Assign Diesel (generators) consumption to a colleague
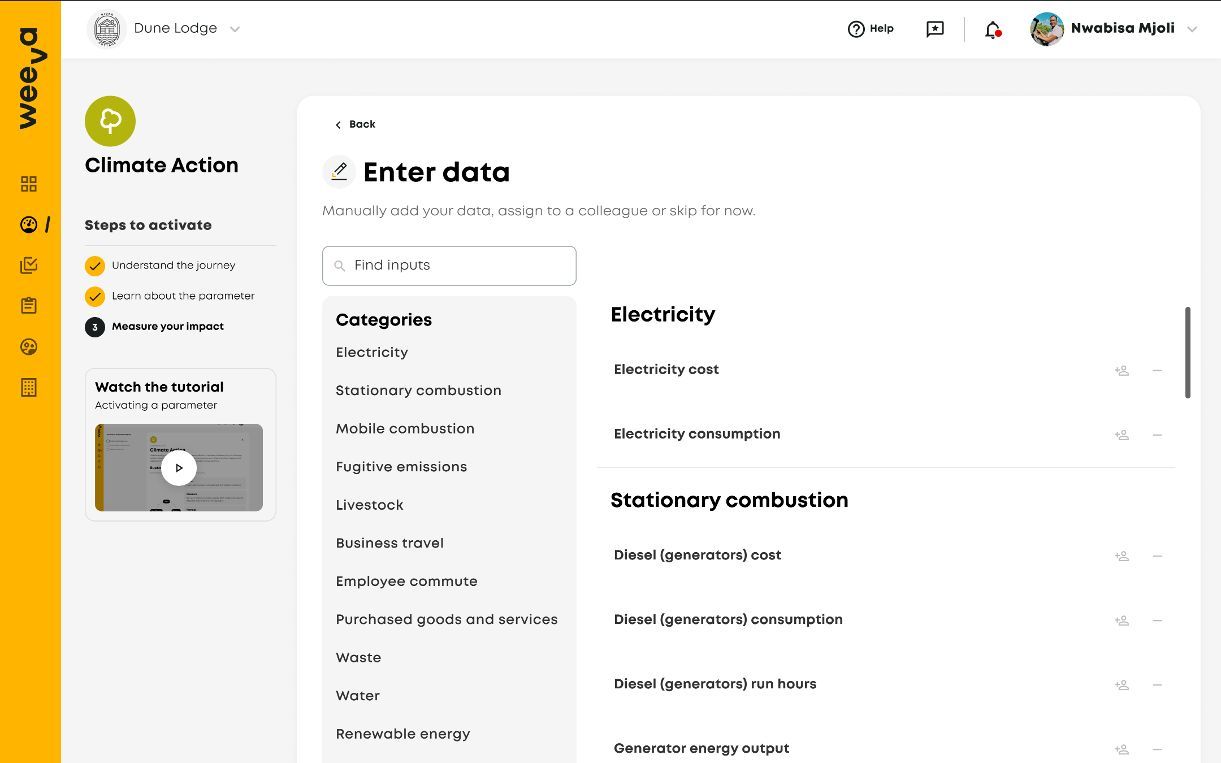This screenshot has width=1221, height=763. 1122,620
